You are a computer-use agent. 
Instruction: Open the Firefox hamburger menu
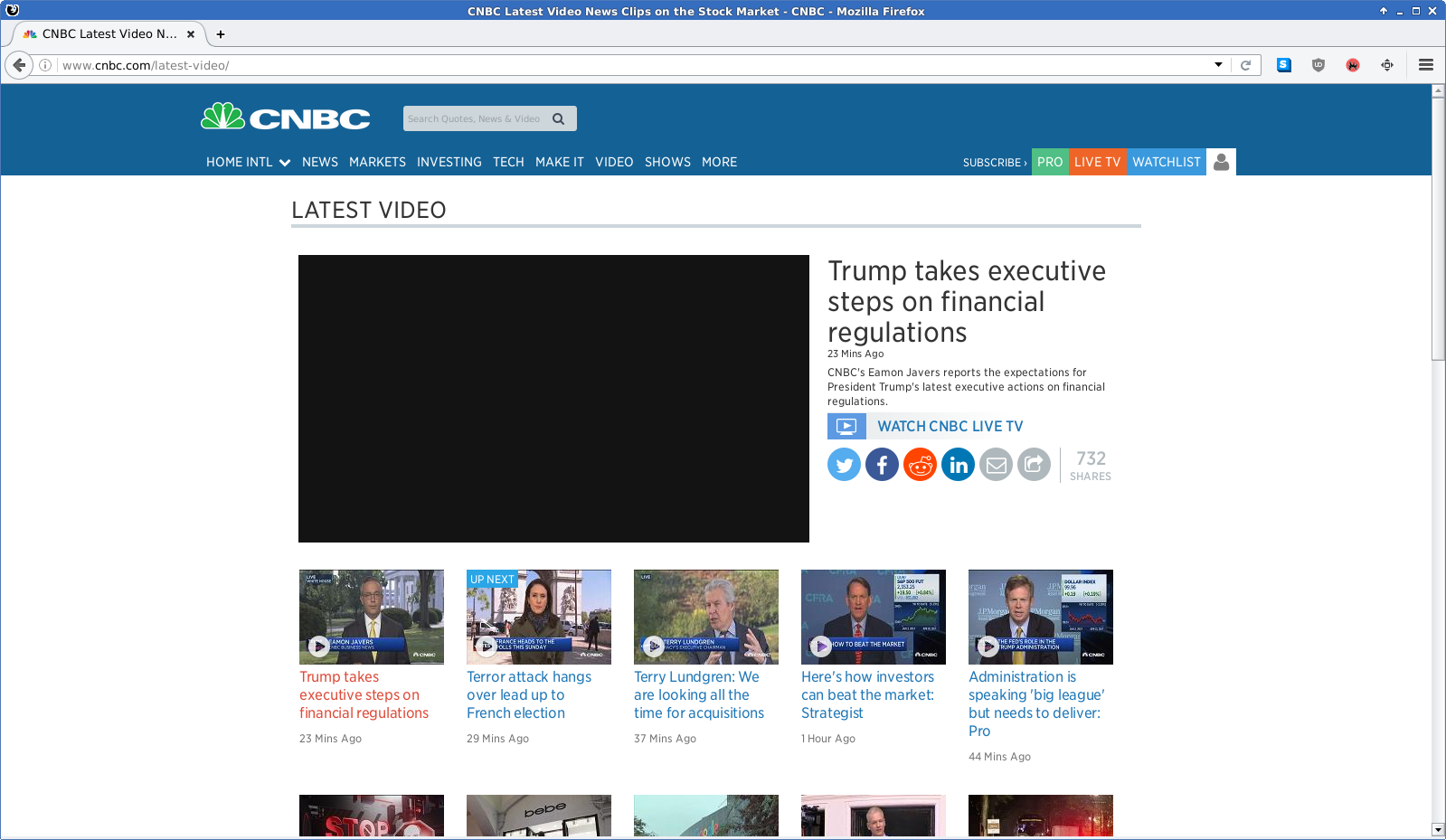point(1426,65)
